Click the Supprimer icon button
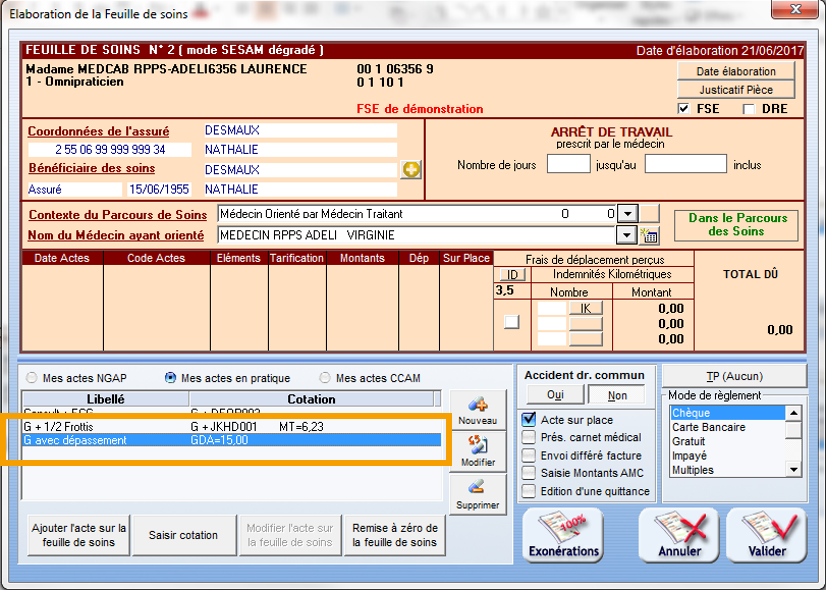Viewport: 826px width, 590px height. (476, 493)
